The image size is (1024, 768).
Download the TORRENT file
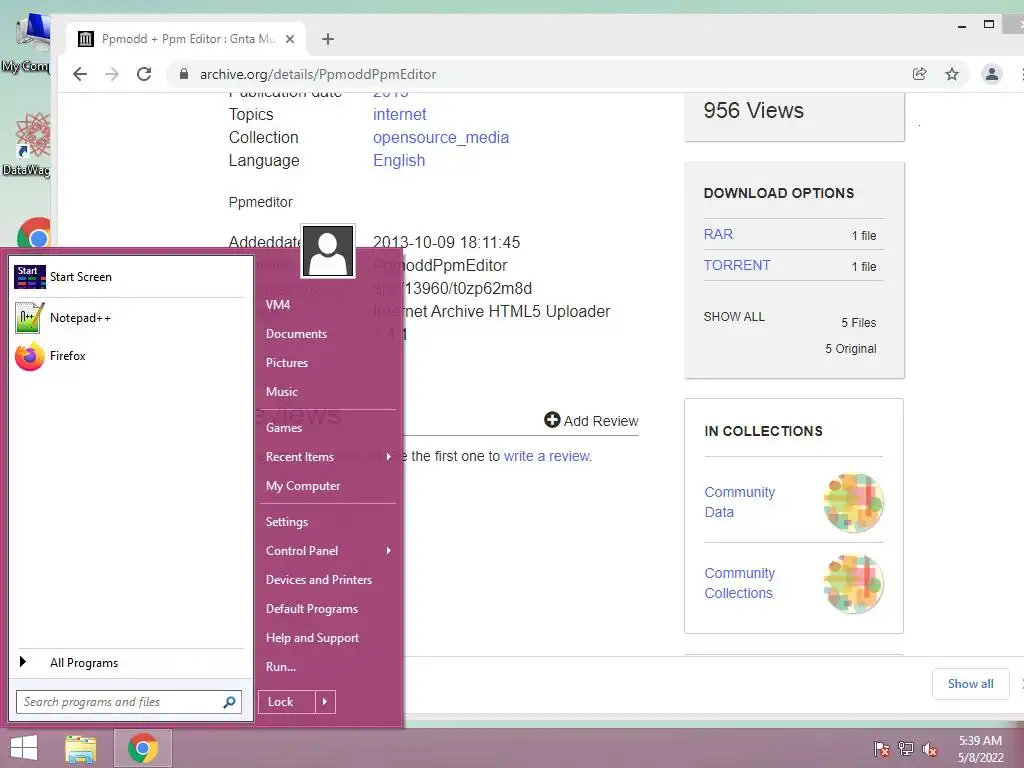[x=737, y=266]
